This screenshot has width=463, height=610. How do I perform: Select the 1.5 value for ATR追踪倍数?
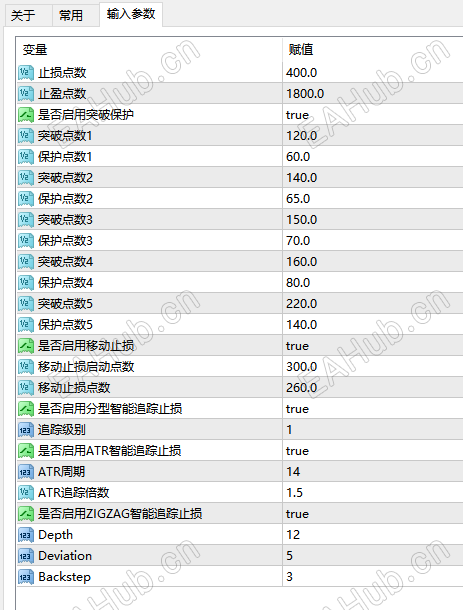pos(295,493)
